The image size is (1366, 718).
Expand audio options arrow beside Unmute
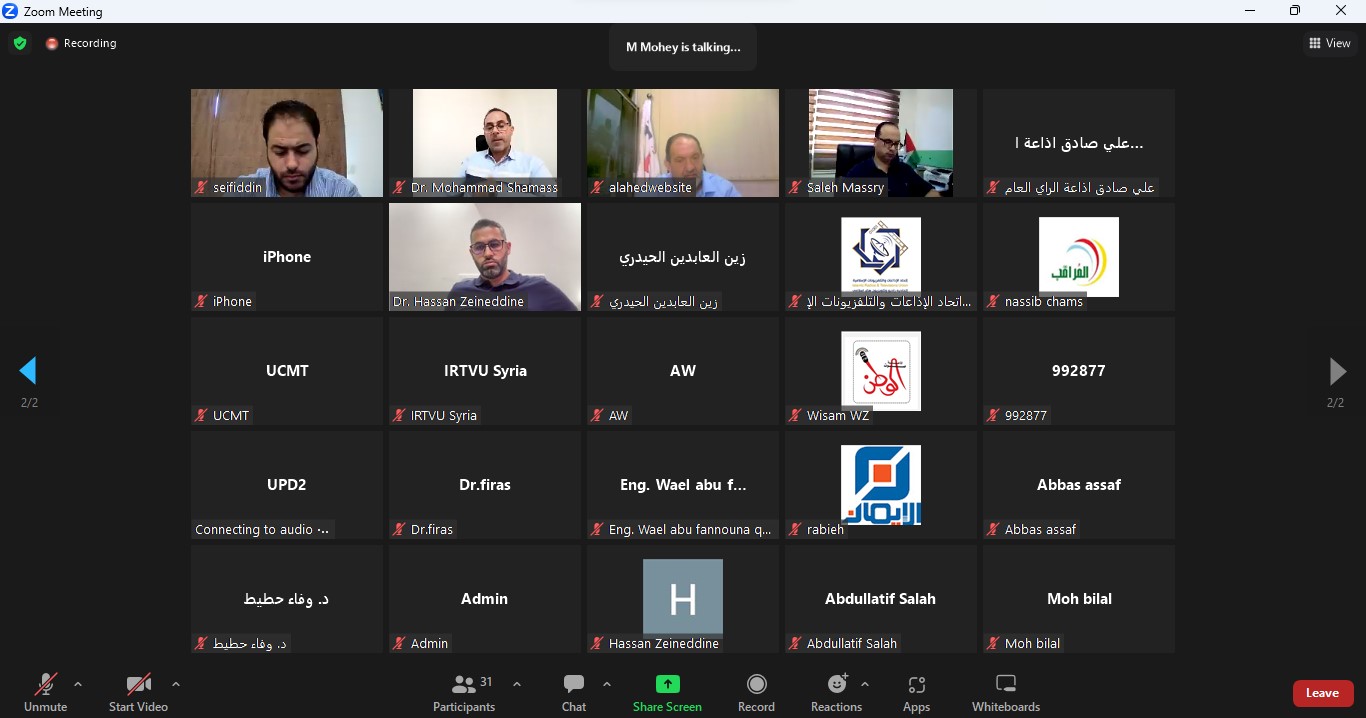78,685
